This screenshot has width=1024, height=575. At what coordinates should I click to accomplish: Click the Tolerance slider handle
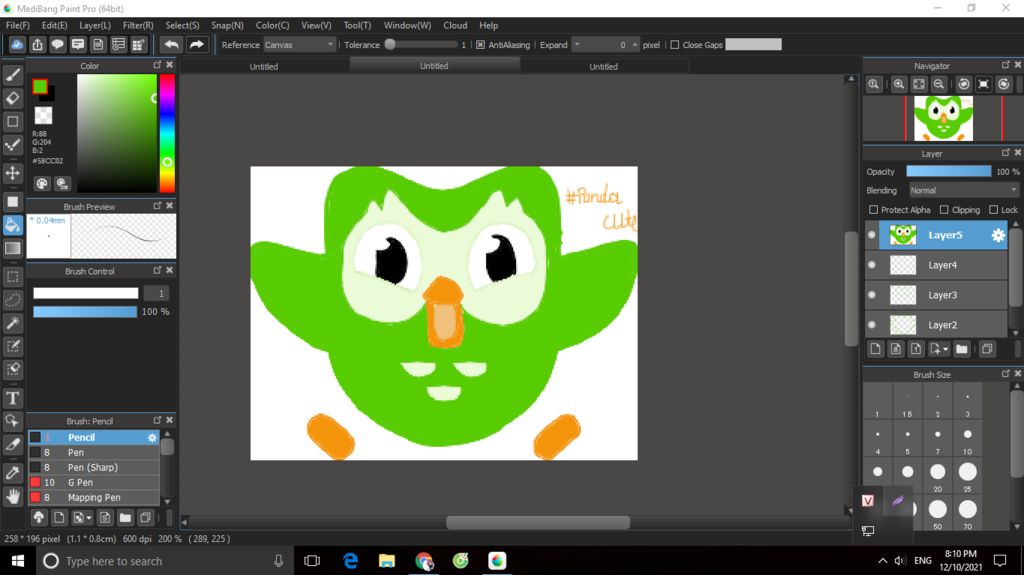(x=390, y=44)
